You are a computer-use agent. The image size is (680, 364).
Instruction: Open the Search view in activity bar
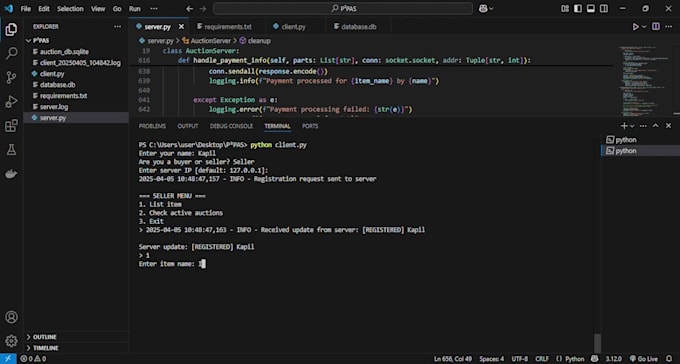(11, 53)
